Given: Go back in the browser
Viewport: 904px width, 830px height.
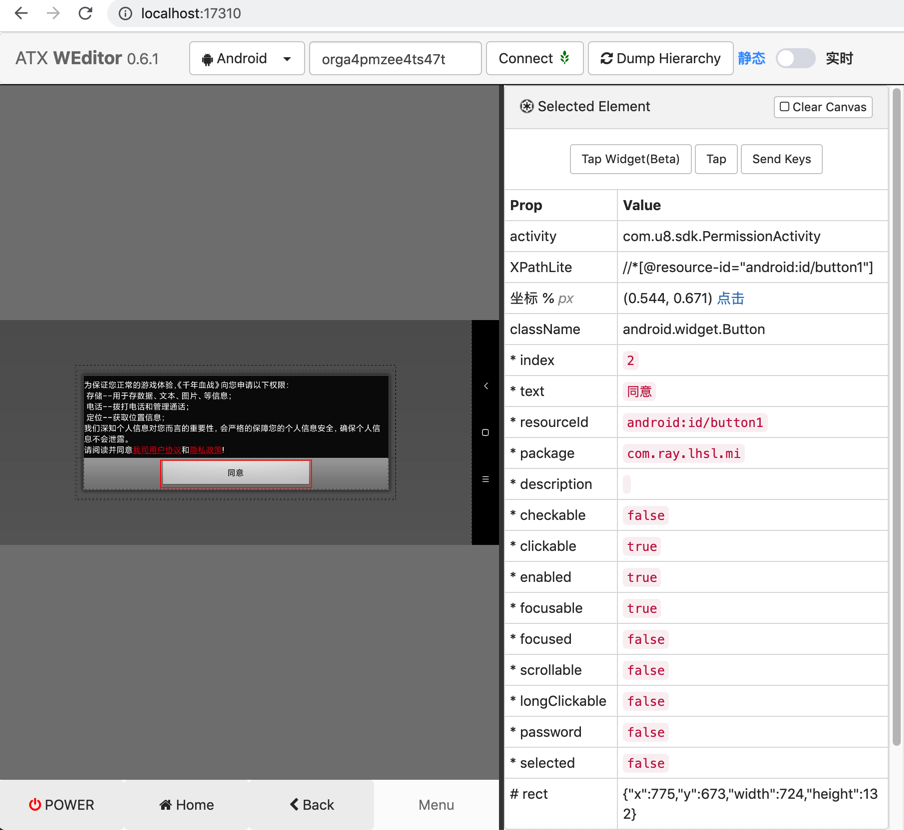Looking at the screenshot, I should pyautogui.click(x=21, y=13).
